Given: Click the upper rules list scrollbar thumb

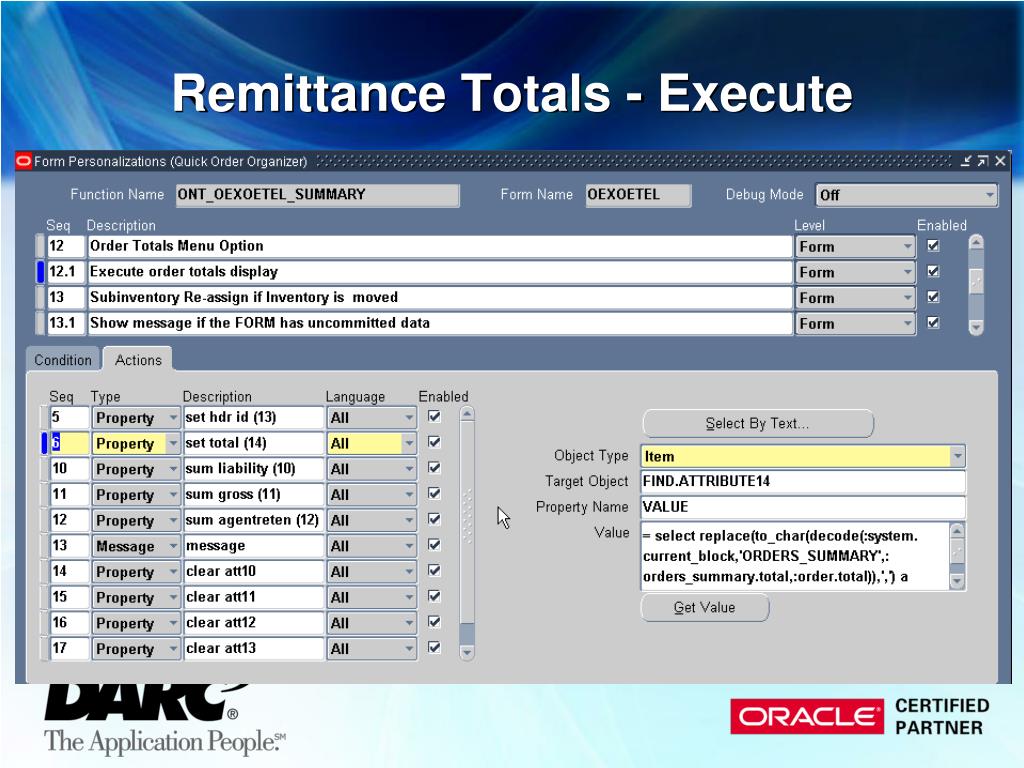Looking at the screenshot, I should click(x=976, y=282).
